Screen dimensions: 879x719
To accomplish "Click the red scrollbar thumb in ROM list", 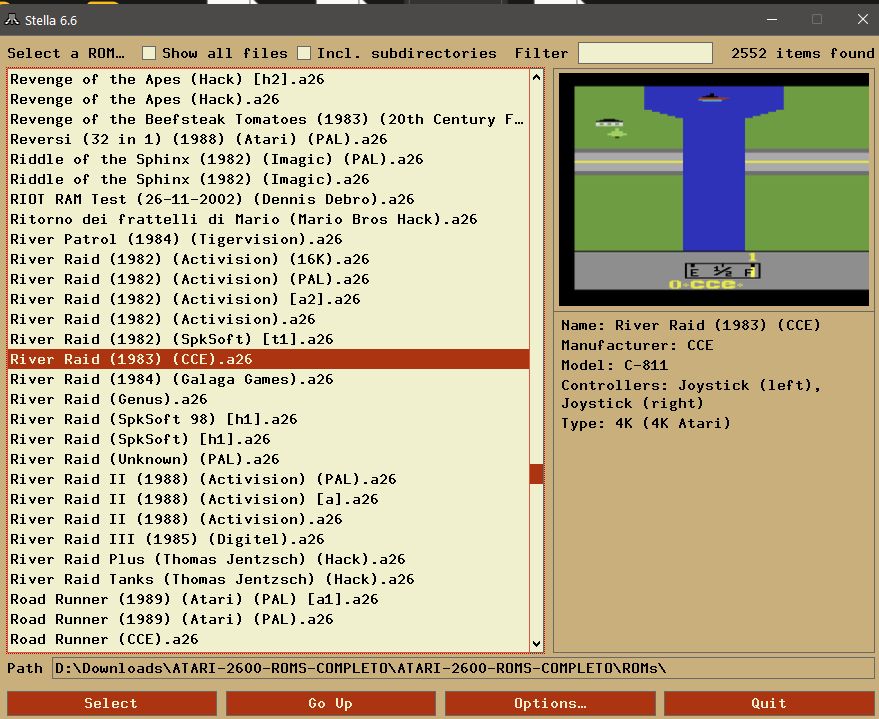I will click(536, 474).
